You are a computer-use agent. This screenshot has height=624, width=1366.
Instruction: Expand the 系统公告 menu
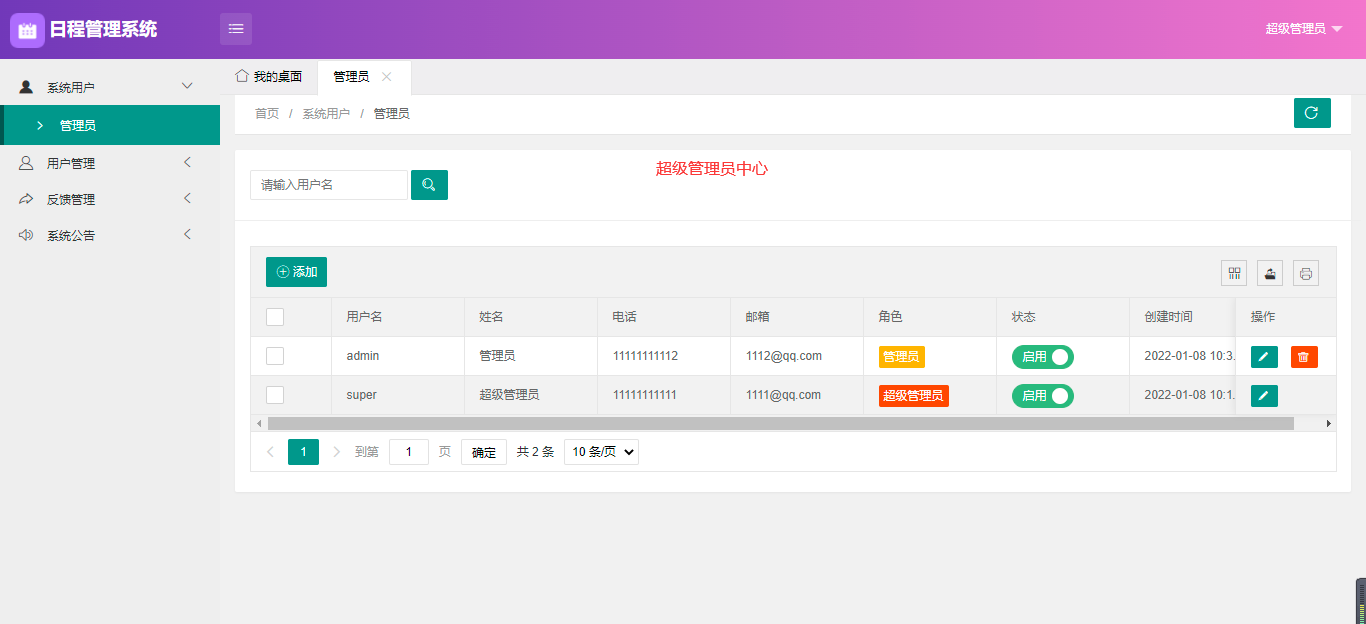click(187, 235)
